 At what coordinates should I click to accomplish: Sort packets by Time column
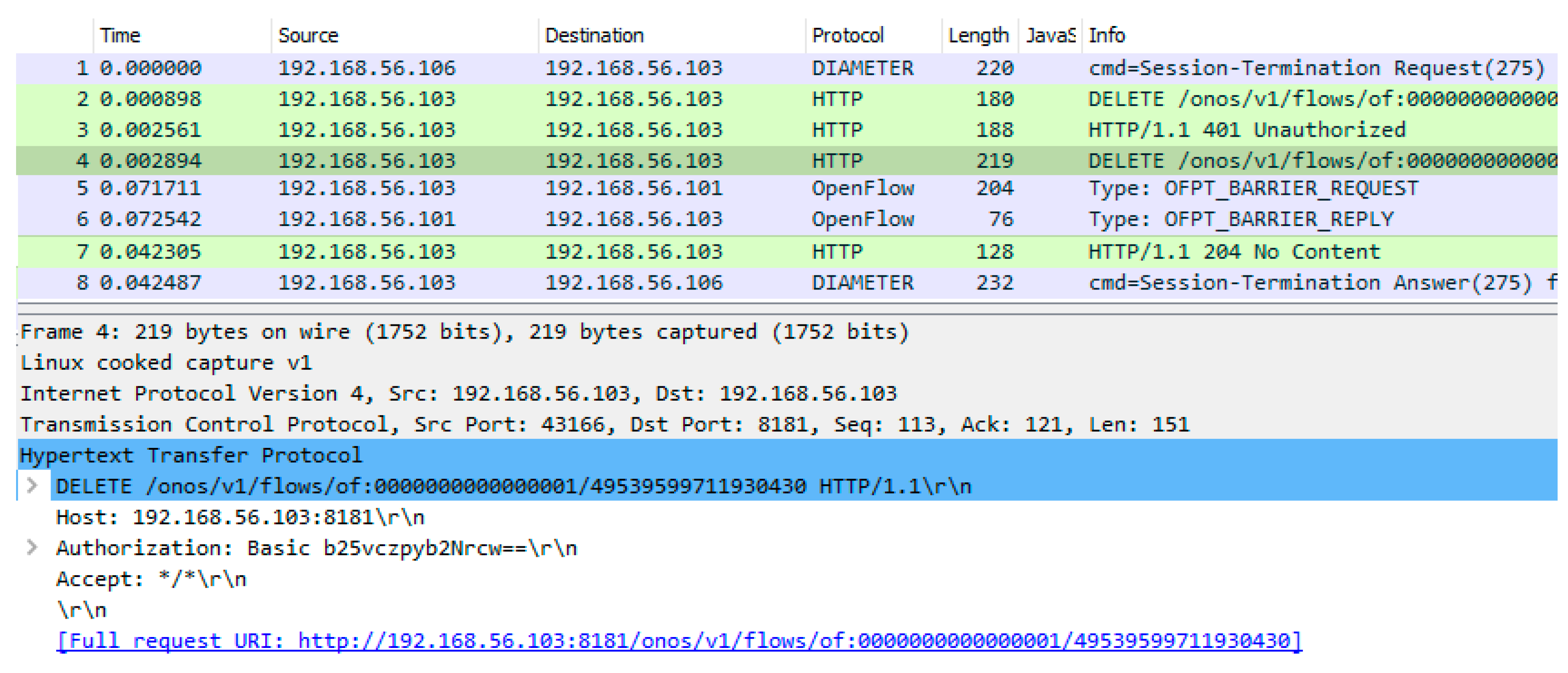[120, 35]
